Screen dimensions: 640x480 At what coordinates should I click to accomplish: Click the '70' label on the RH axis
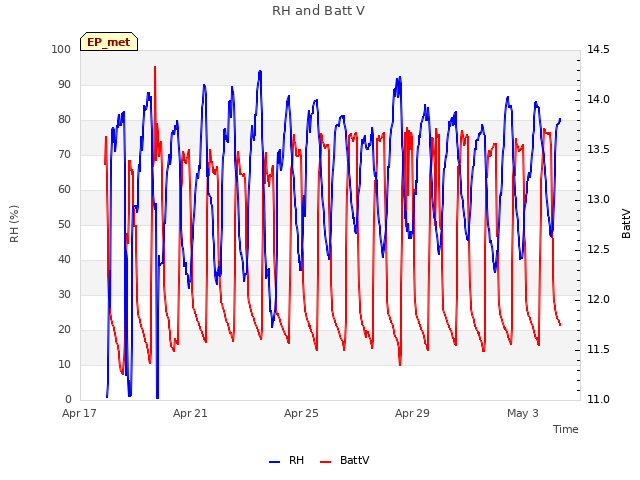(64, 154)
